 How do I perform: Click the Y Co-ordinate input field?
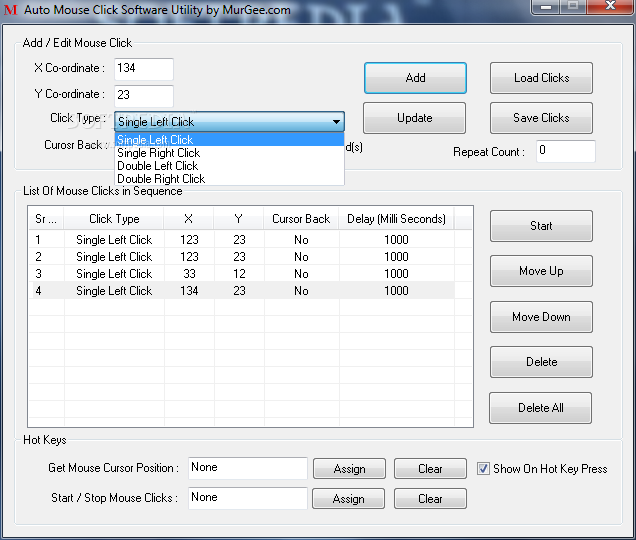pyautogui.click(x=144, y=95)
